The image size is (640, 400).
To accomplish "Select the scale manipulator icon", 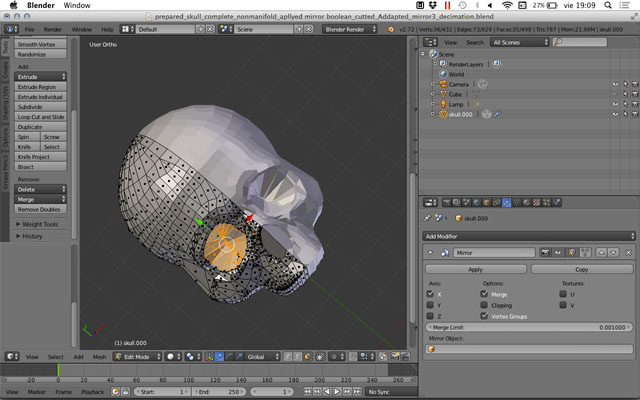I will tap(239, 357).
